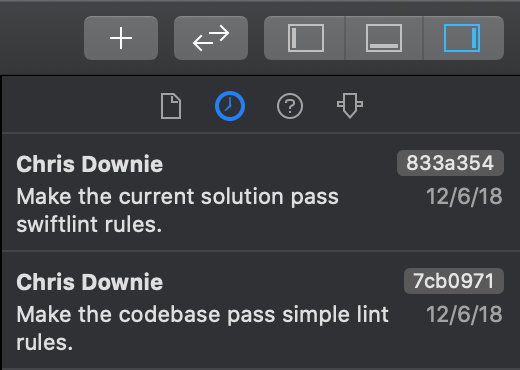This screenshot has width=520, height=370.
Task: Click the second commit's 12/6/18 date
Action: [464, 314]
